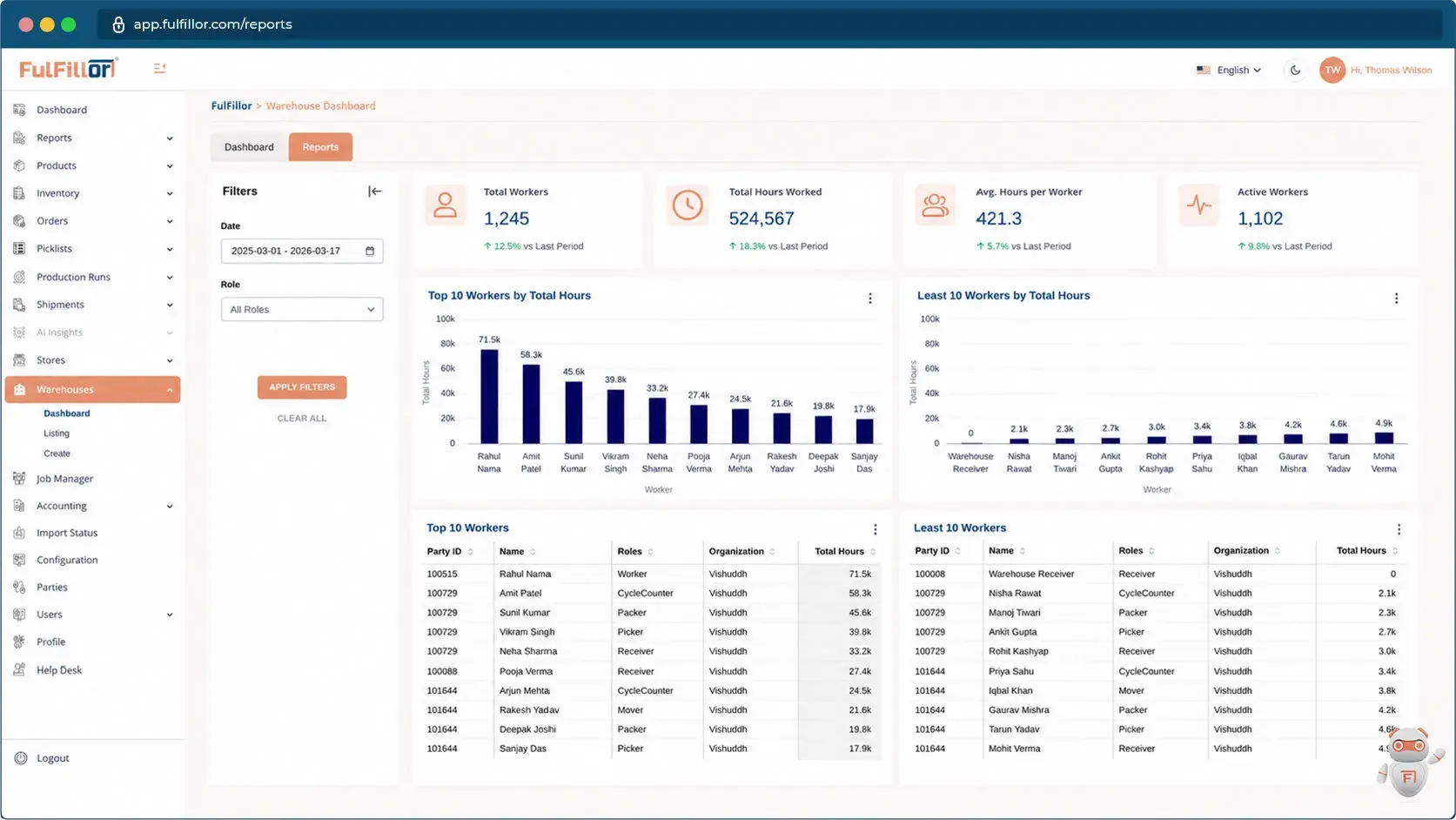Open the Dashboard sidebar icon
Screen dimensions: 1456x820
19,110
